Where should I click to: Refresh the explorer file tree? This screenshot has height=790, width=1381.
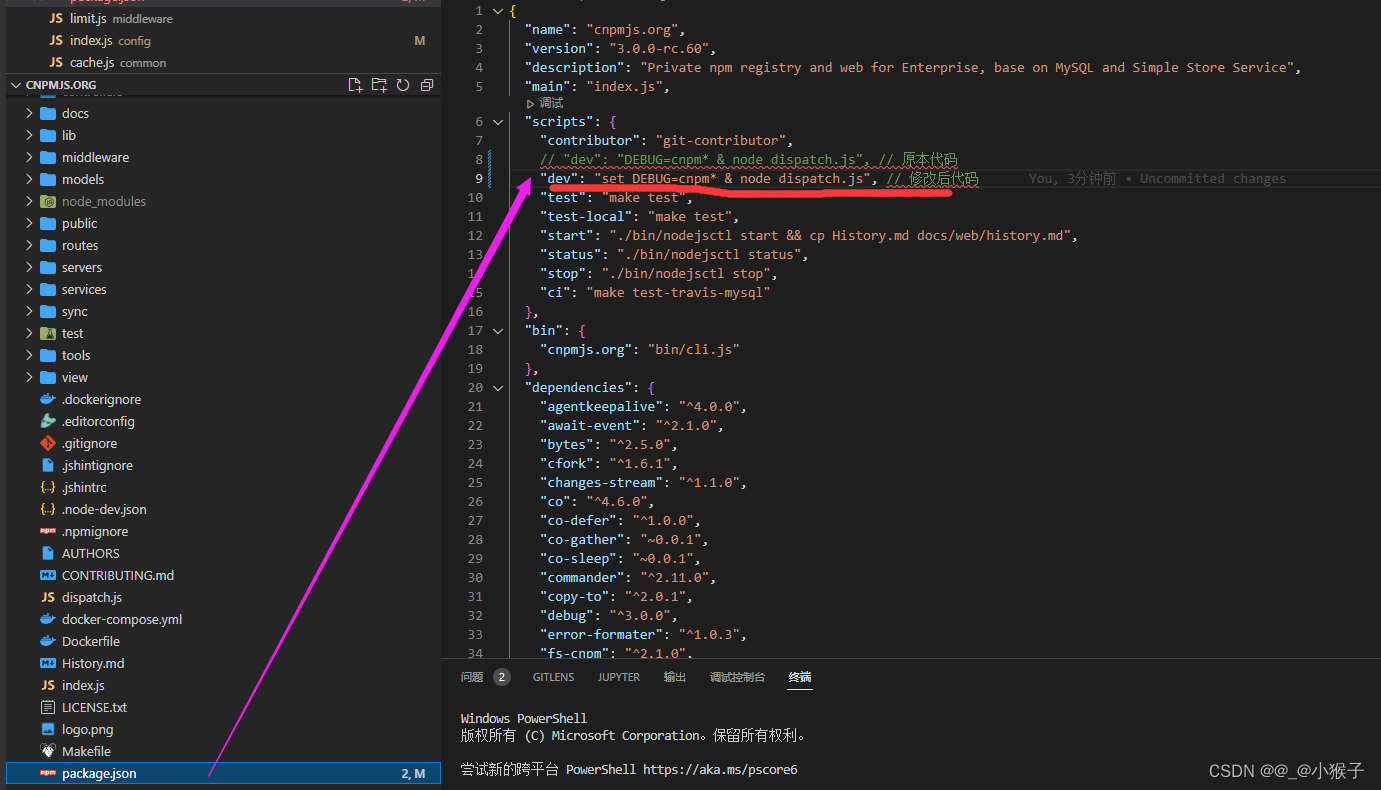(403, 85)
